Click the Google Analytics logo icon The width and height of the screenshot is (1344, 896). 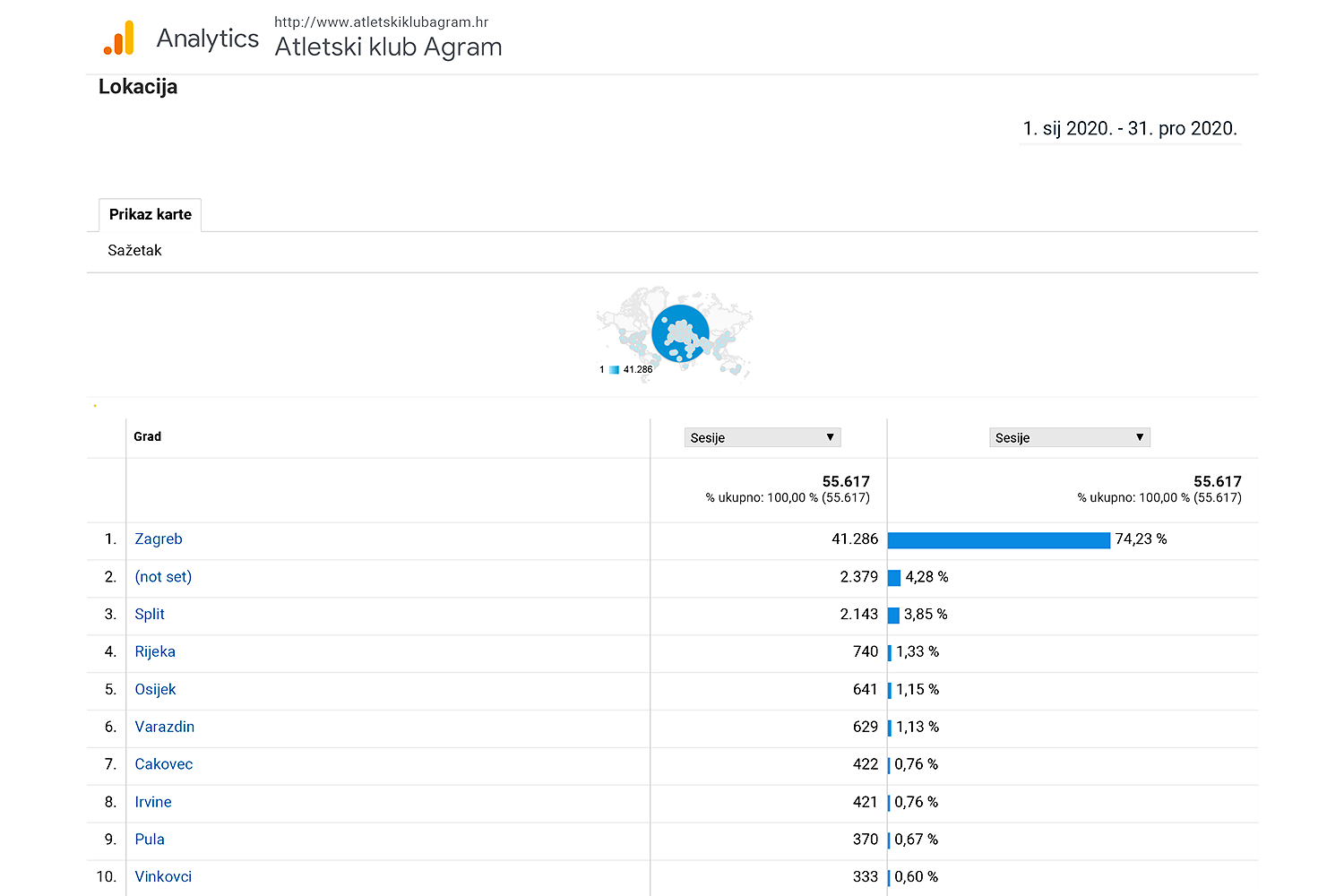coord(119,38)
